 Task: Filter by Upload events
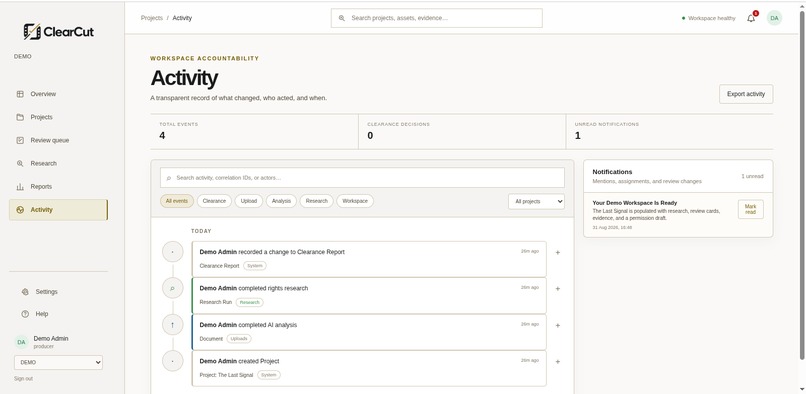point(249,201)
